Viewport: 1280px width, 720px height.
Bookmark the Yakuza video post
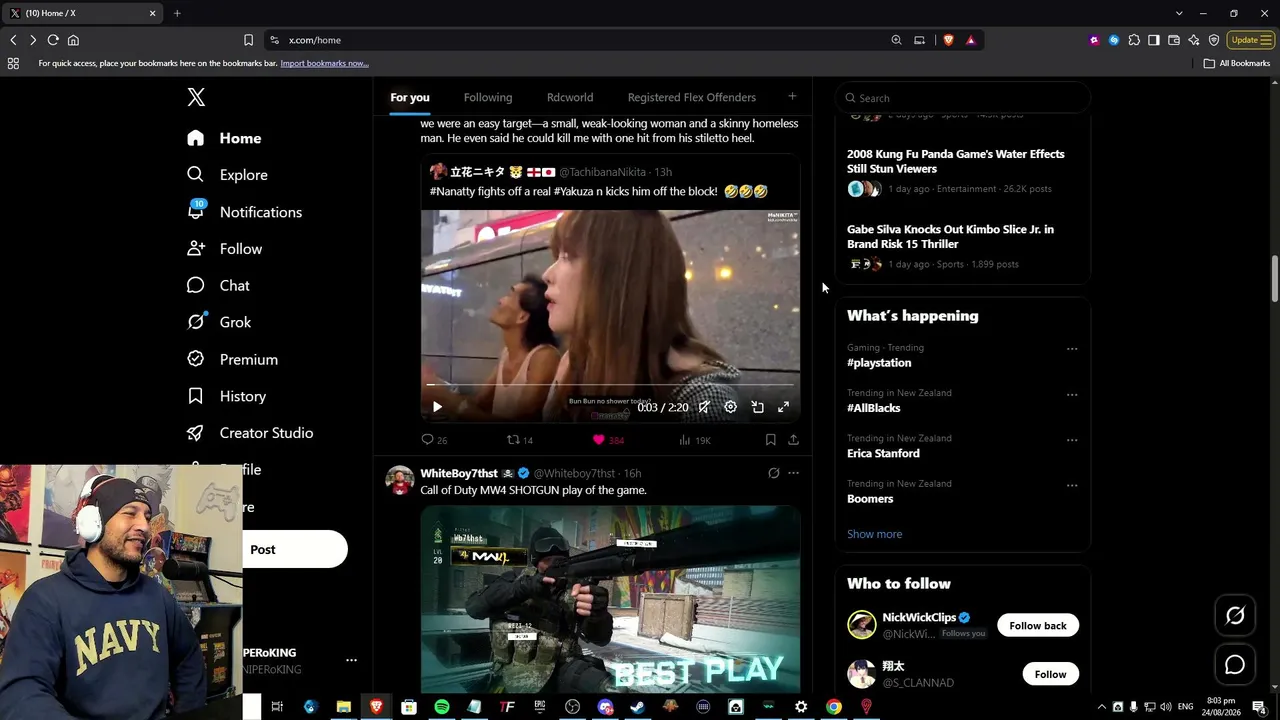(770, 440)
